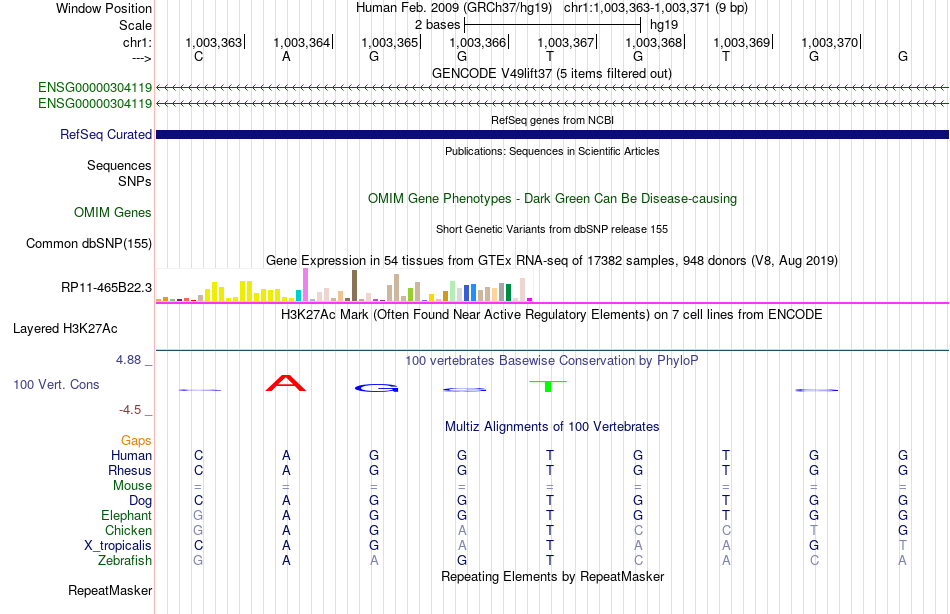Viewport: 950px width, 614px height.
Task: Click the -4.5 PhyloP minimum value
Action: [x=130, y=410]
